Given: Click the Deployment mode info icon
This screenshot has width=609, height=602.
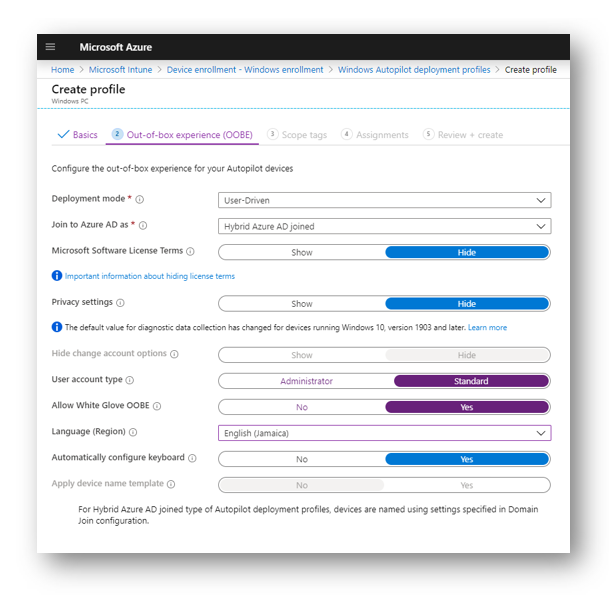Looking at the screenshot, I should click(x=139, y=199).
